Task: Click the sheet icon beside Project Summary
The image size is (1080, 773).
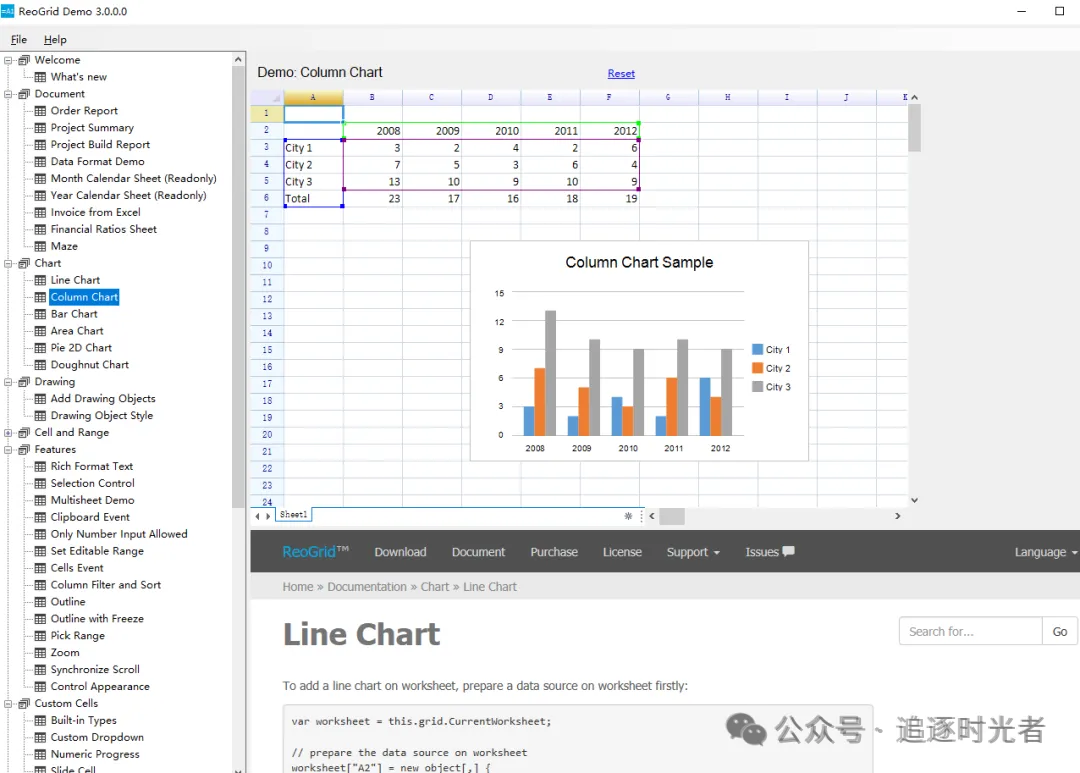Action: pos(41,127)
